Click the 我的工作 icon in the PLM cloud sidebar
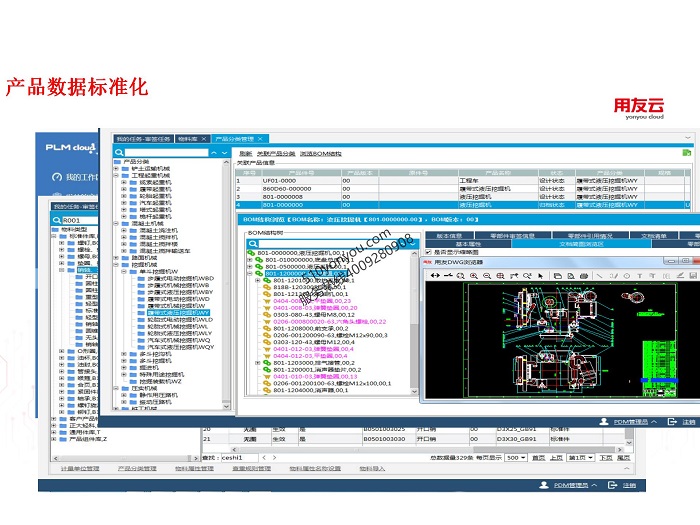Image resolution: width=700 pixels, height=525 pixels. (57, 177)
